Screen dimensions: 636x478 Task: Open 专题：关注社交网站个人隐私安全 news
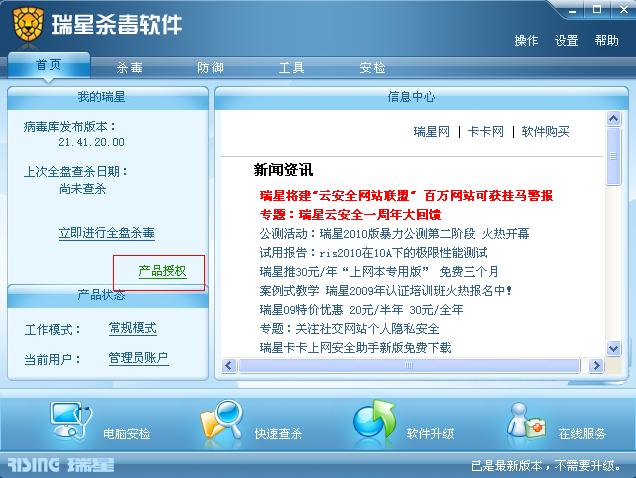pyautogui.click(x=349, y=329)
